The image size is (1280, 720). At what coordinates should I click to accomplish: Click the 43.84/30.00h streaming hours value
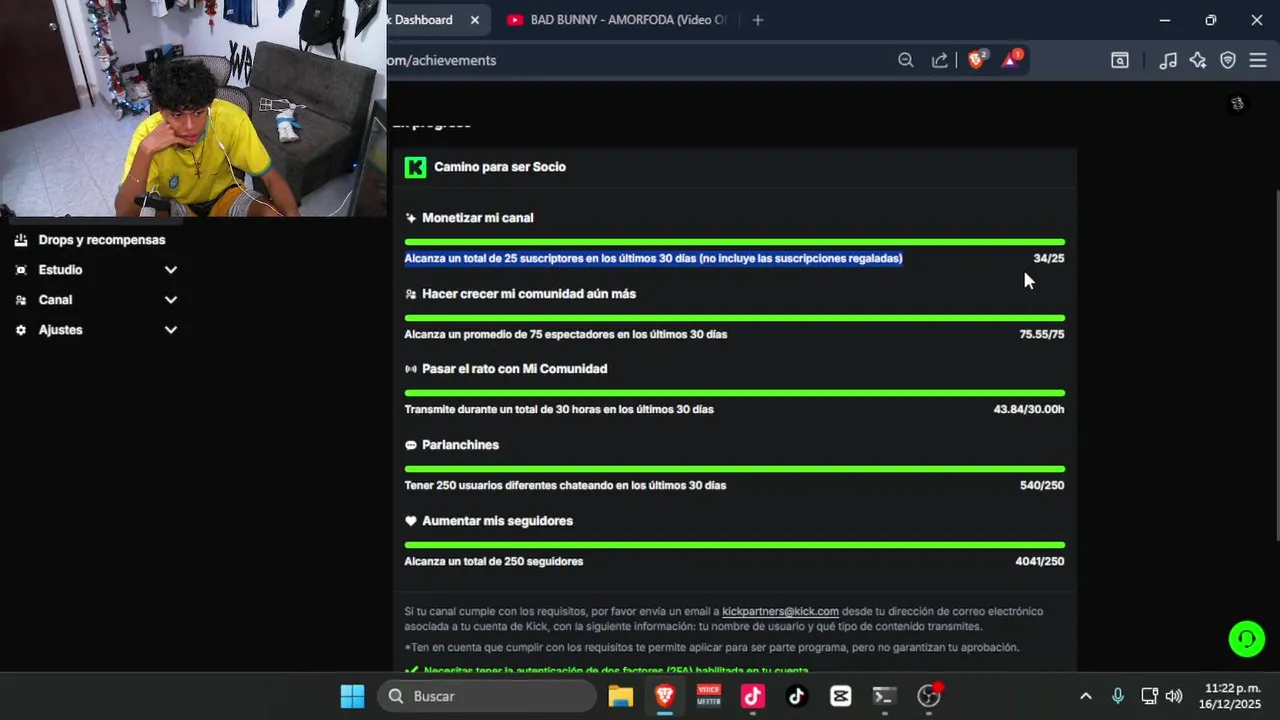tap(1029, 409)
